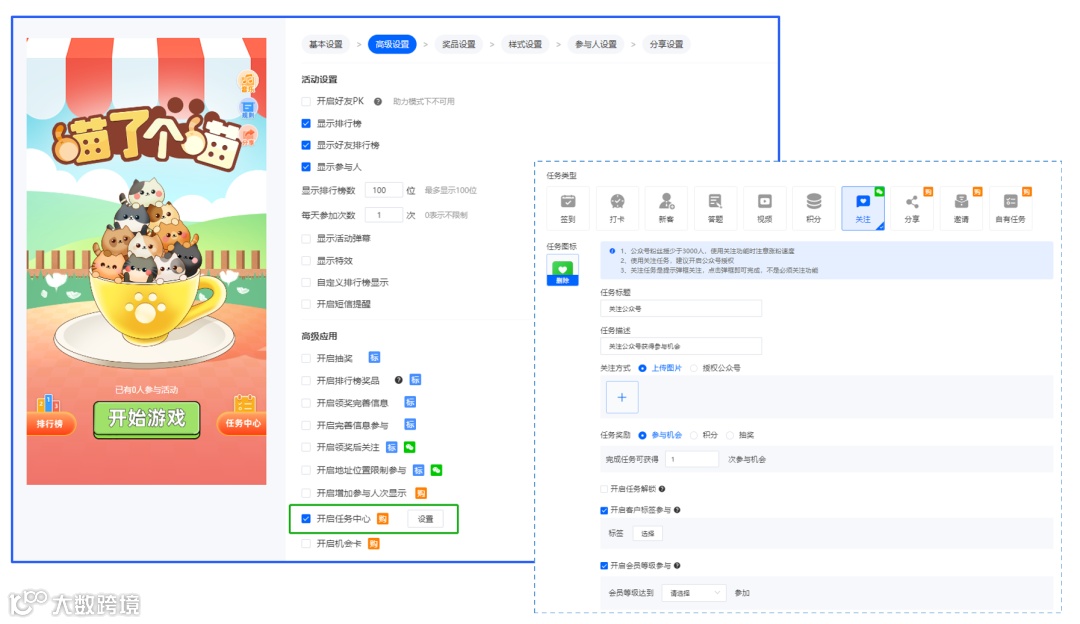Viewport: 1080px width, 624px height.
Task: Switch to the 高级设置 tab
Action: (x=392, y=44)
